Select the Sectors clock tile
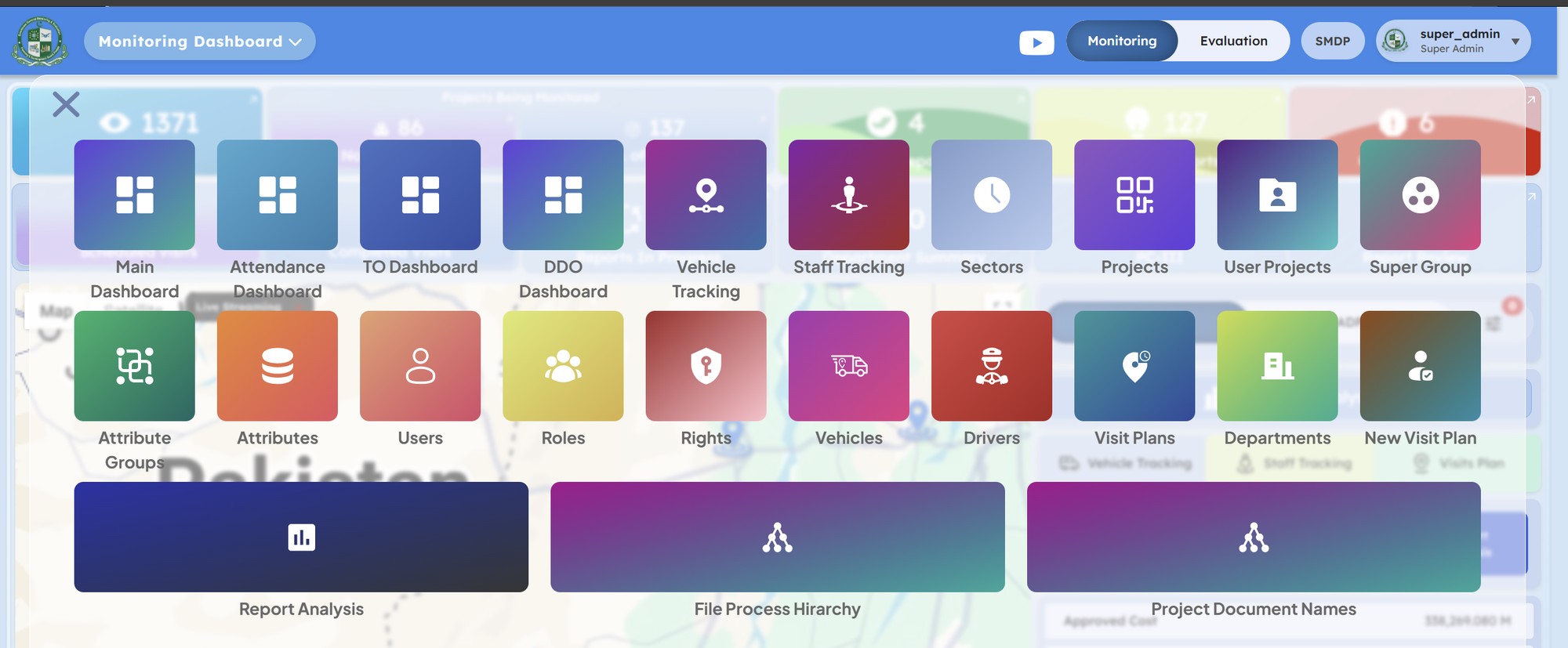 992,195
